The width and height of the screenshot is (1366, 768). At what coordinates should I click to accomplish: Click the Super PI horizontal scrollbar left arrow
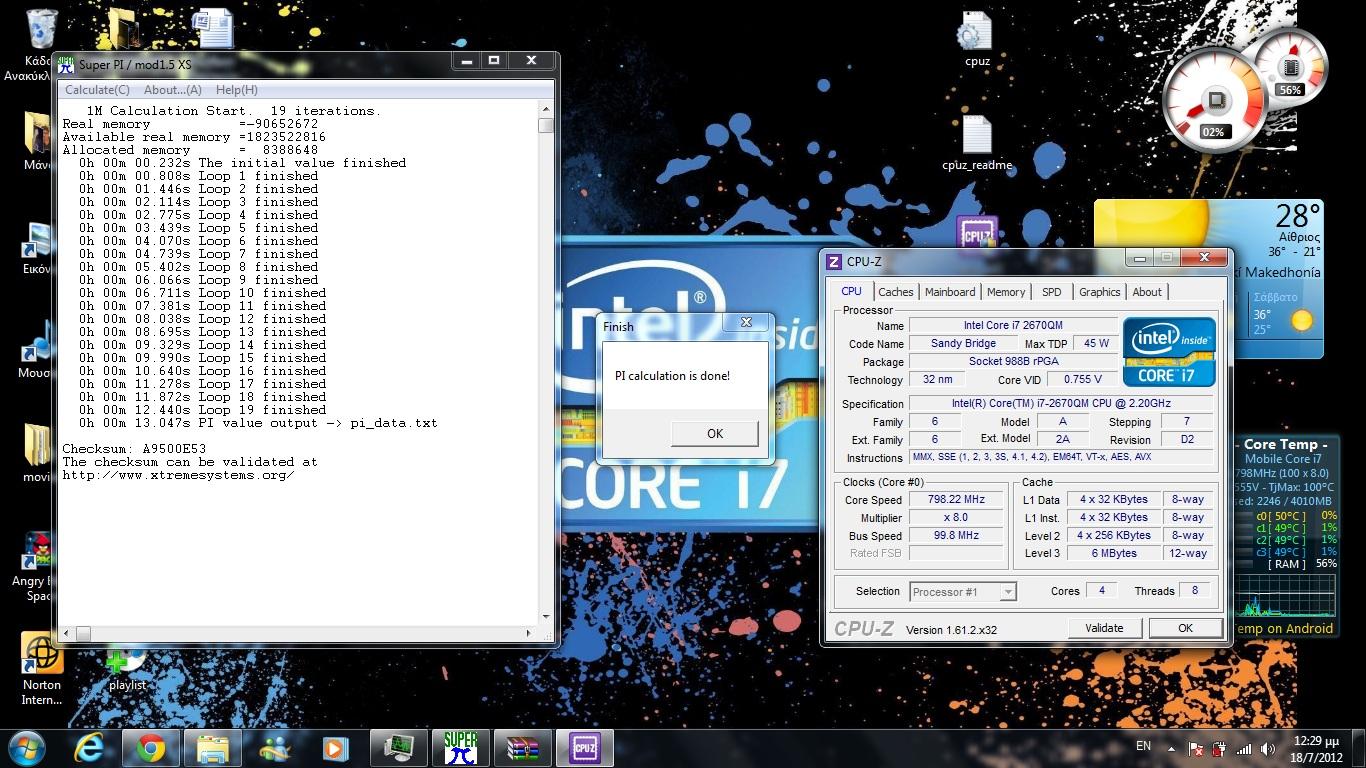coord(68,633)
